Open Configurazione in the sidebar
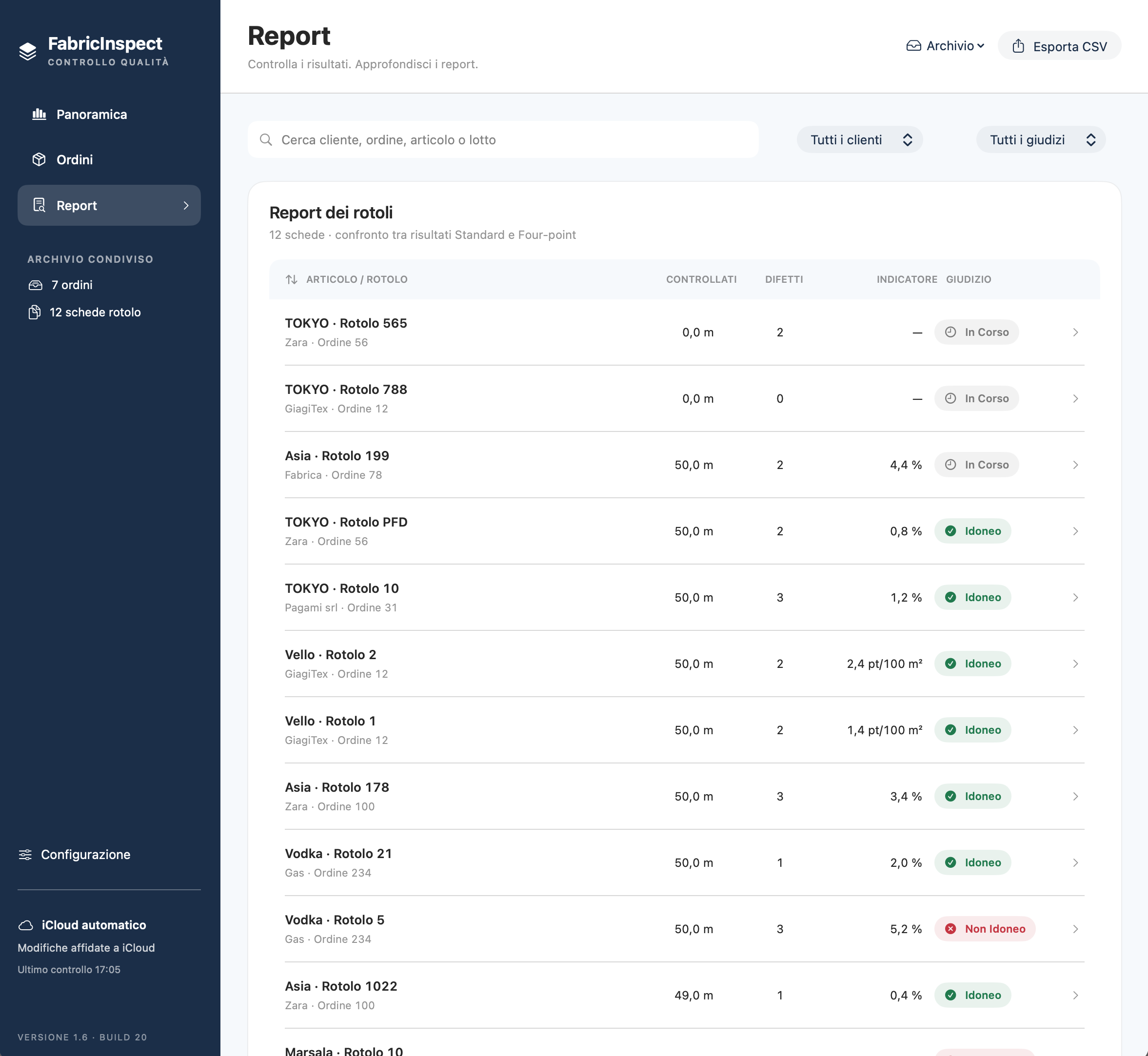This screenshot has width=1148, height=1056. (75, 855)
